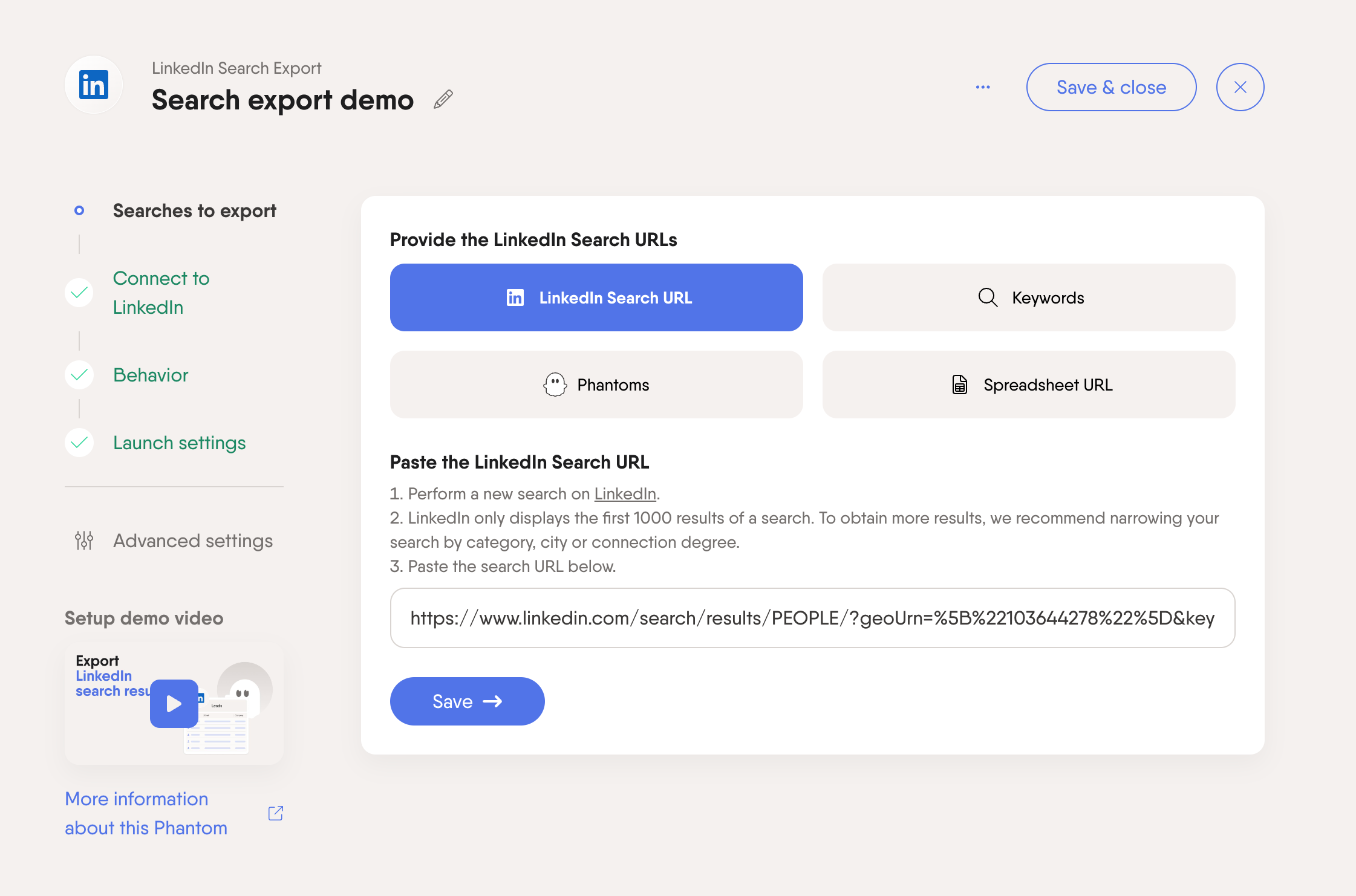Select Spreadsheet URL input option

1029,385
